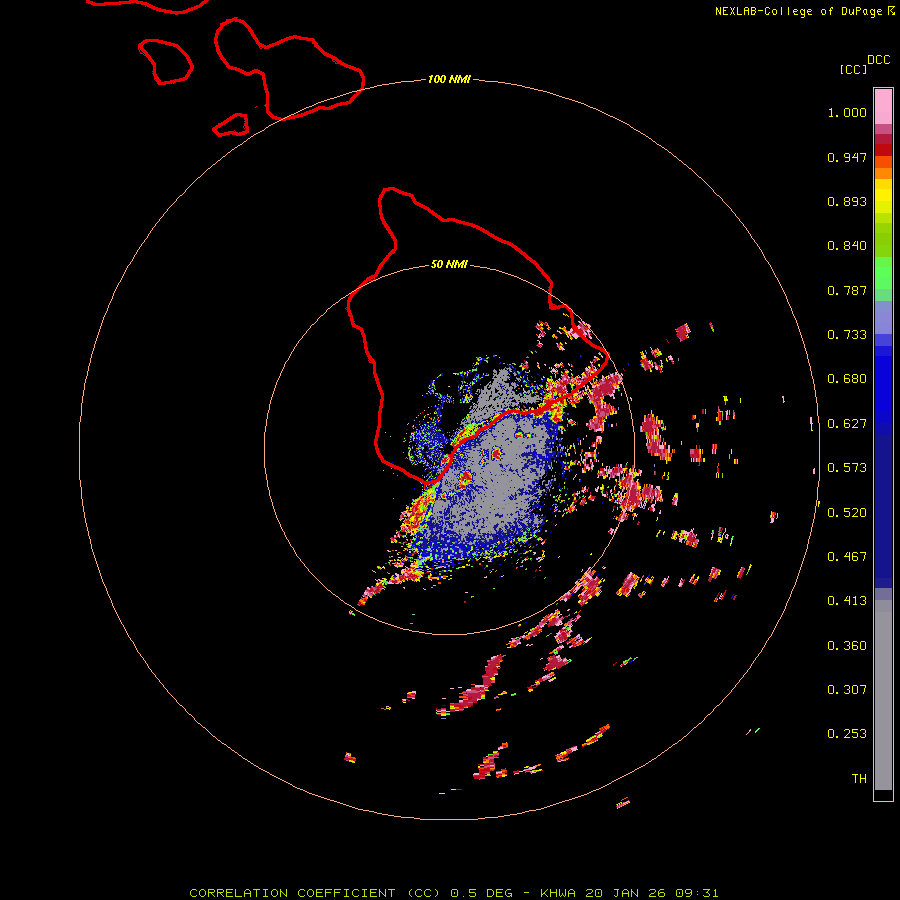Viewport: 900px width, 900px height.
Task: Click the 0.5 DEG elevation text in the caption
Action: click(x=482, y=893)
